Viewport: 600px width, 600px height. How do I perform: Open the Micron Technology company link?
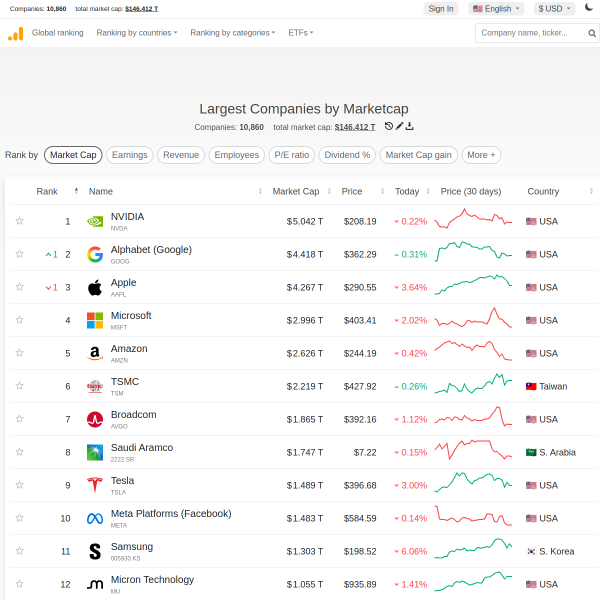point(152,579)
